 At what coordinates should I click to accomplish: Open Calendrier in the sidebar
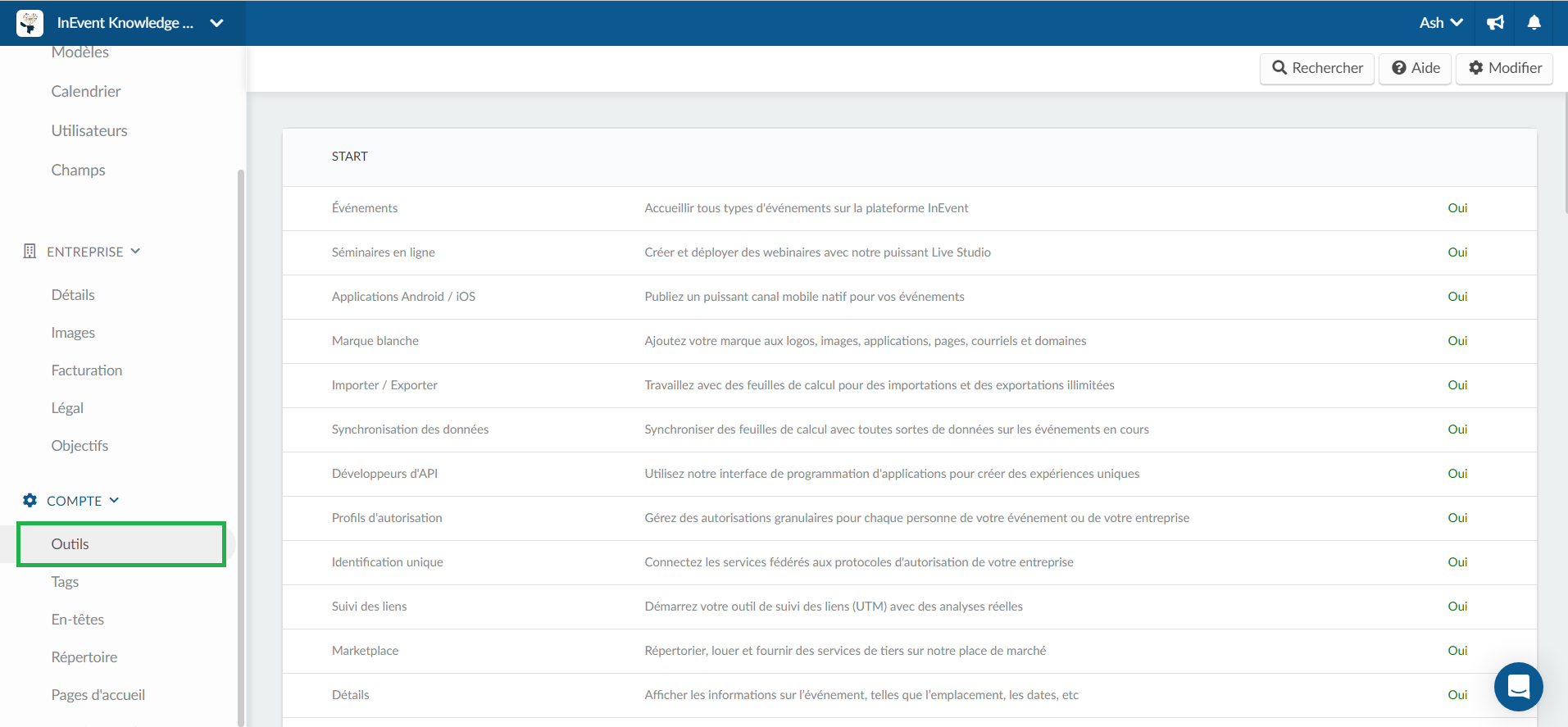(86, 92)
